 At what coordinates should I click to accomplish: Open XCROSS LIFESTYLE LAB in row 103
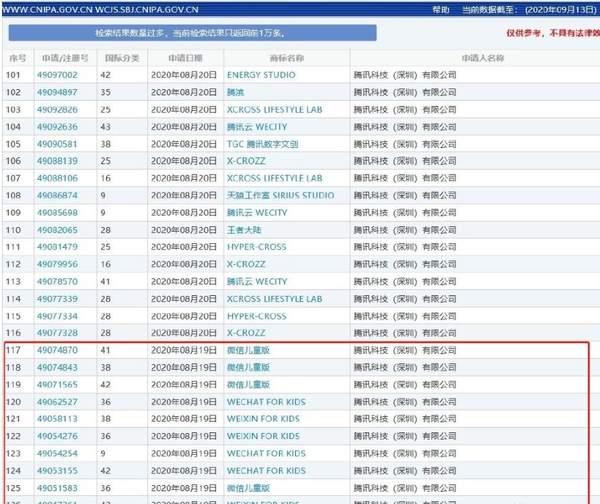click(x=274, y=109)
